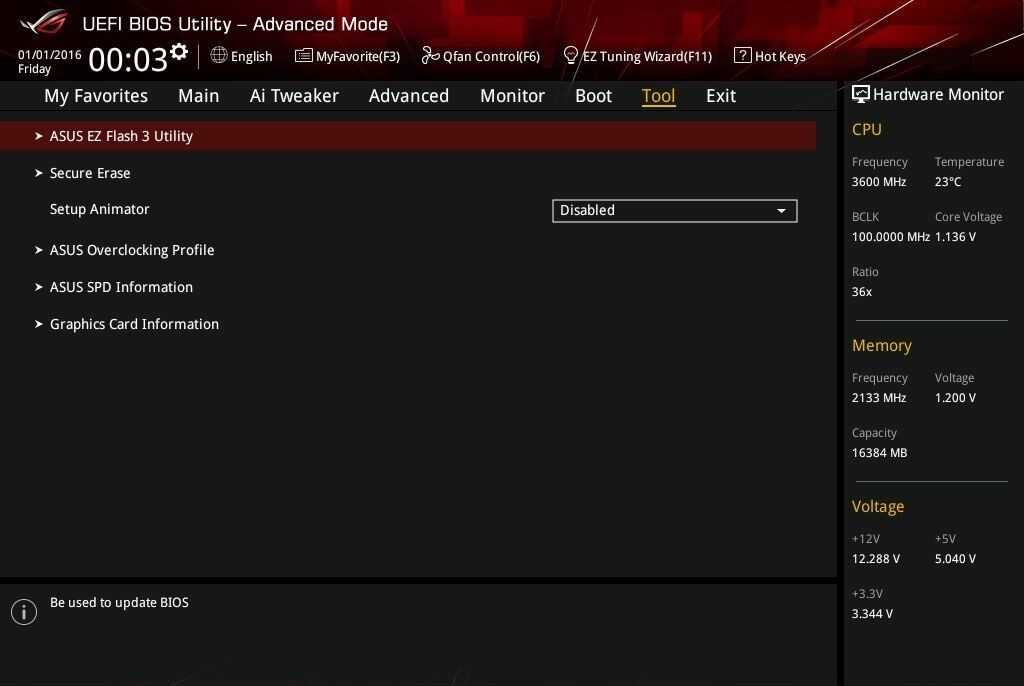Screen dimensions: 1024x686
Task: Switch to the Ai Tweaker tab
Action: click(x=294, y=96)
